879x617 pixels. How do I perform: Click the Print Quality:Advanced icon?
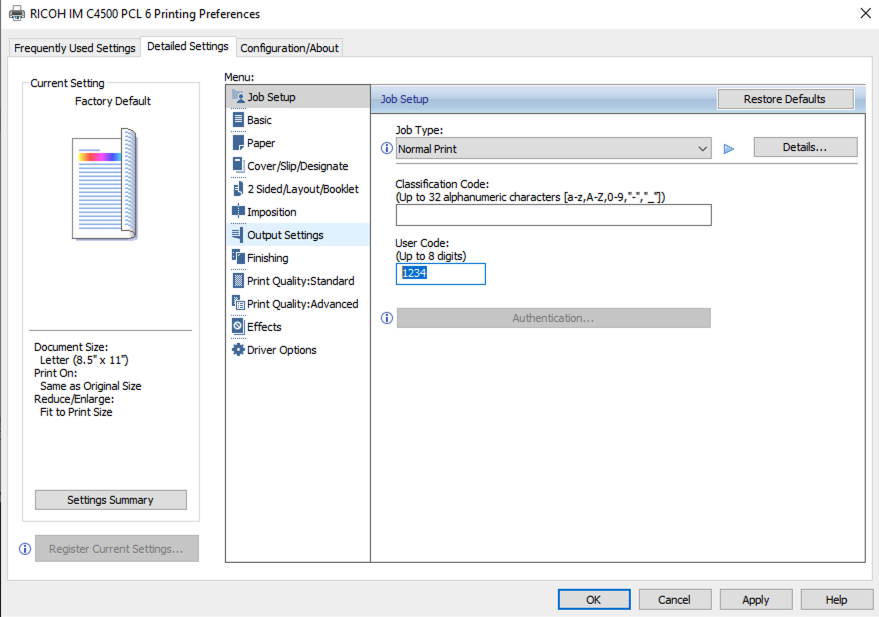[238, 303]
